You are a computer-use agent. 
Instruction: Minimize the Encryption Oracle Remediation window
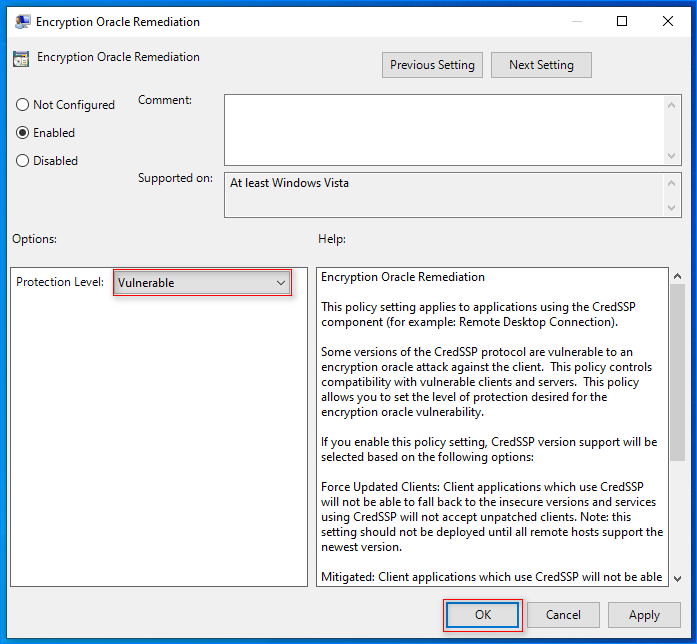coord(577,21)
